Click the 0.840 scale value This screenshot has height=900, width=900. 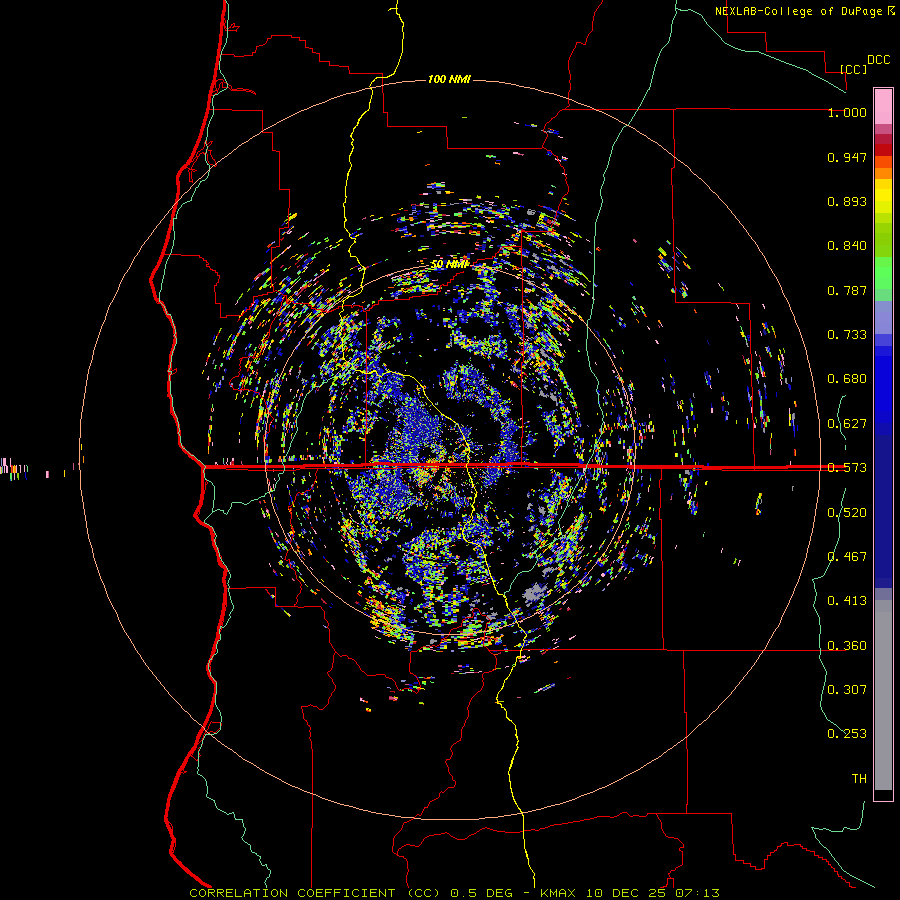click(847, 246)
